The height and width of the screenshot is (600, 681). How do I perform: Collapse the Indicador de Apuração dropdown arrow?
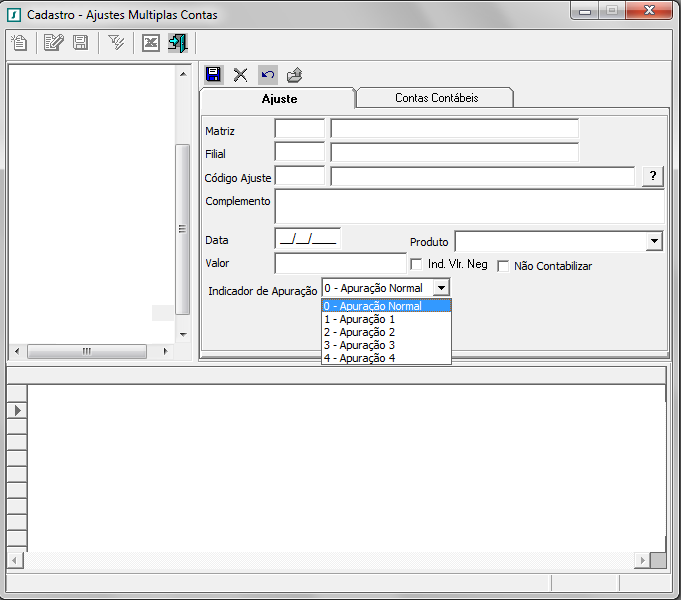click(442, 288)
